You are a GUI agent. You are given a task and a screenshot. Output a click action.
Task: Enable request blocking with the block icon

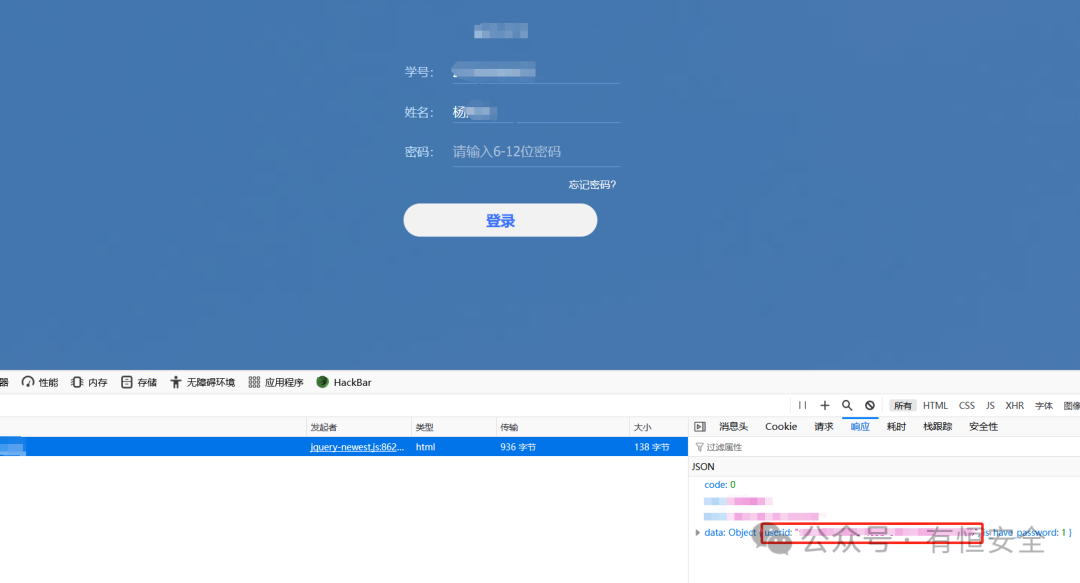click(x=868, y=405)
